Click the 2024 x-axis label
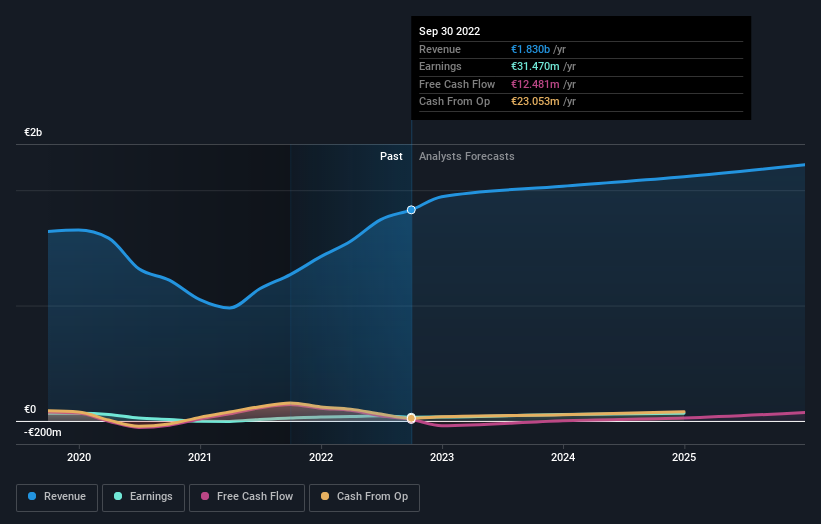Image resolution: width=821 pixels, height=524 pixels. [x=563, y=457]
